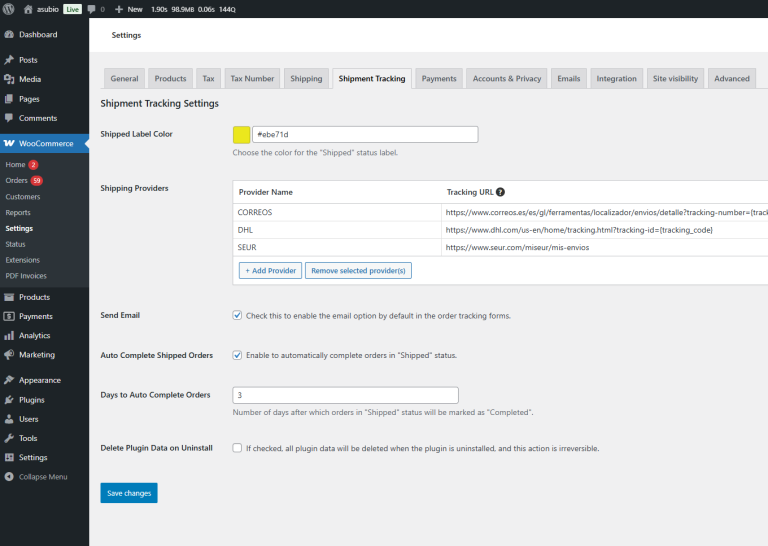Open Tools wrench icon
768x546 pixels.
click(9, 438)
